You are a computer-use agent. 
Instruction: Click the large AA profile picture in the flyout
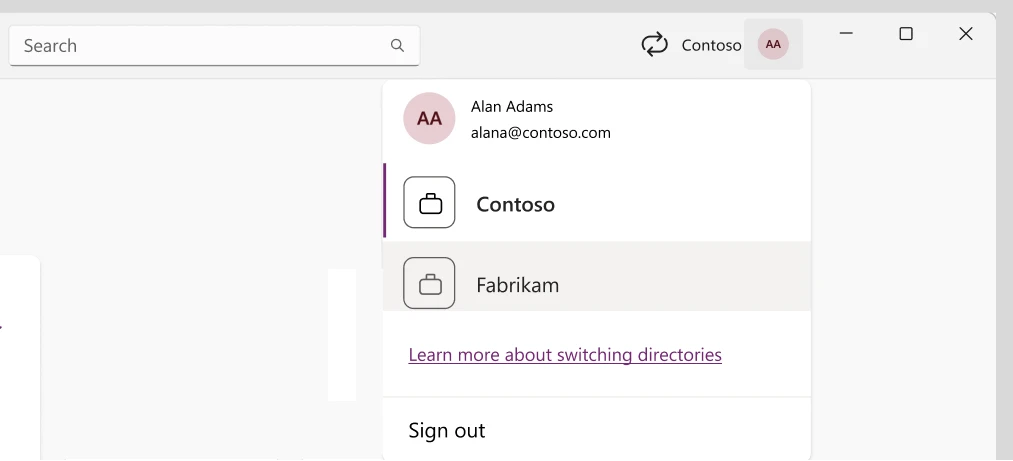tap(429, 118)
